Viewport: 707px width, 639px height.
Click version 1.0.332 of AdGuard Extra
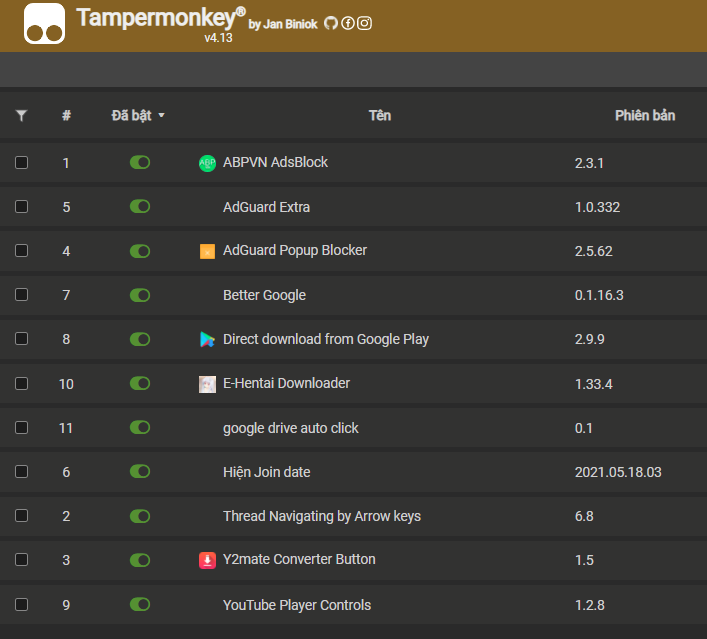[597, 207]
